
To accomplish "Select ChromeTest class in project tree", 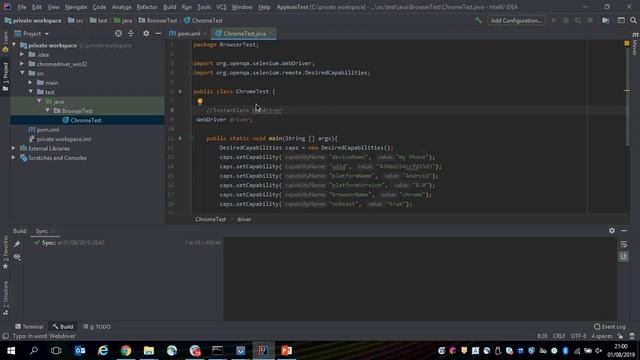I will coord(86,120).
